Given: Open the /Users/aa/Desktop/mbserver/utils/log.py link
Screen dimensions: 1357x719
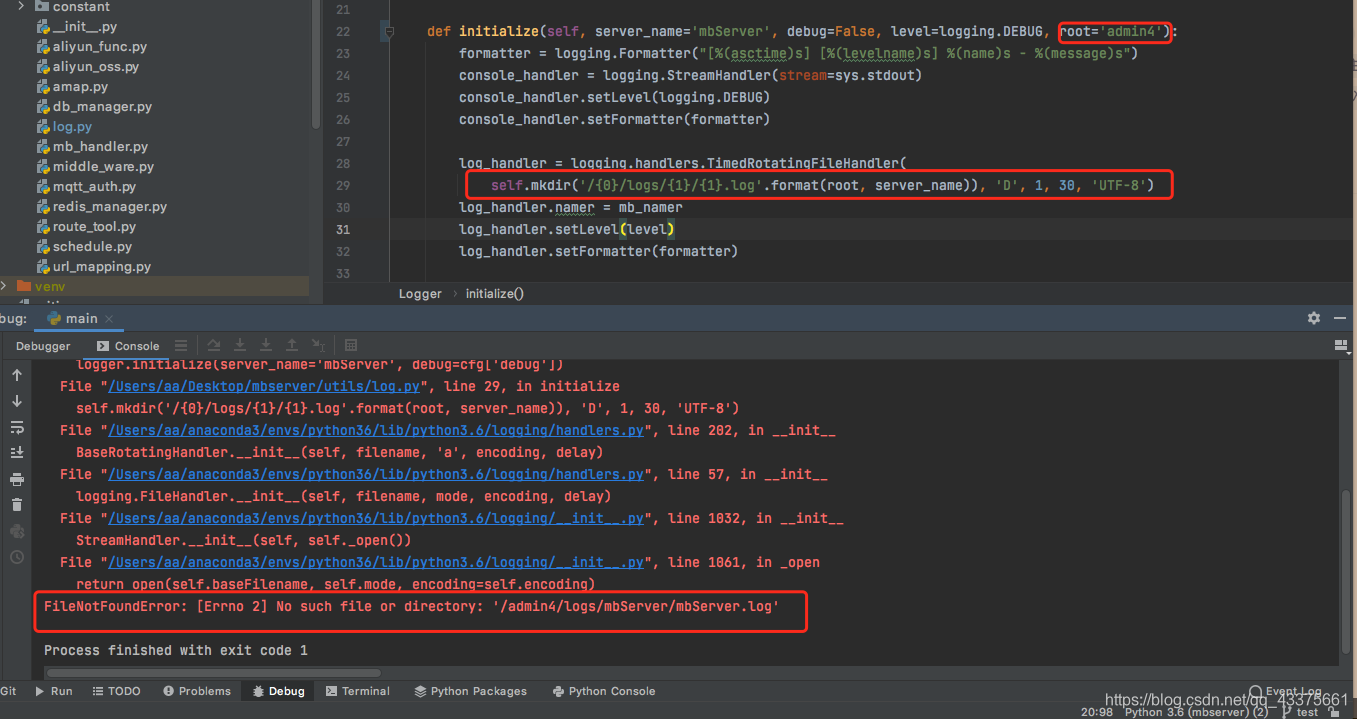Looking at the screenshot, I should coord(265,386).
